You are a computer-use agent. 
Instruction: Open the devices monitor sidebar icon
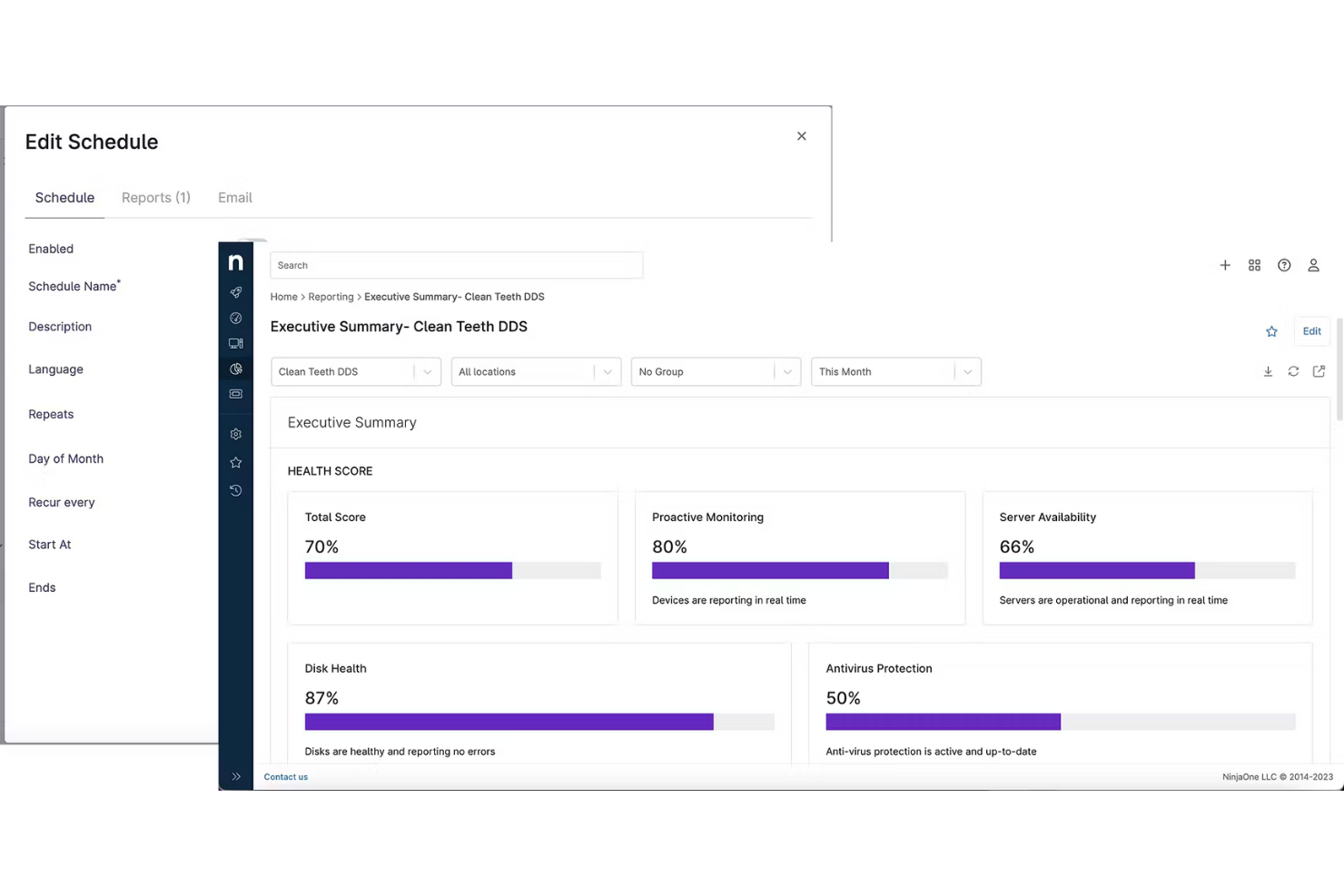235,343
